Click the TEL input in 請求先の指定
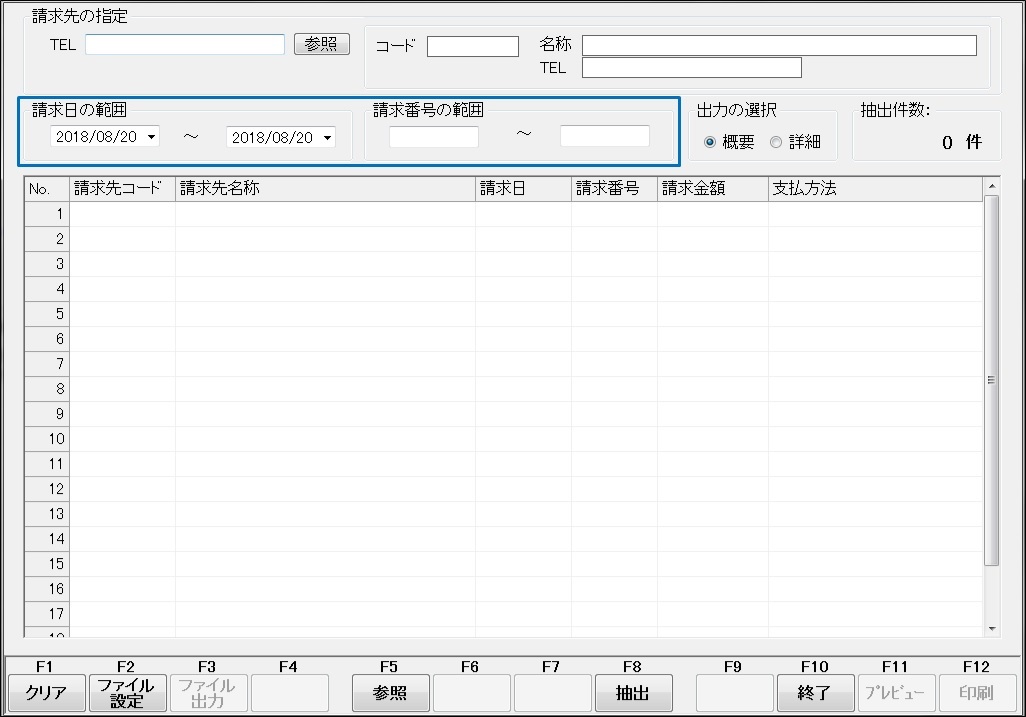The height and width of the screenshot is (717, 1026). tap(185, 45)
